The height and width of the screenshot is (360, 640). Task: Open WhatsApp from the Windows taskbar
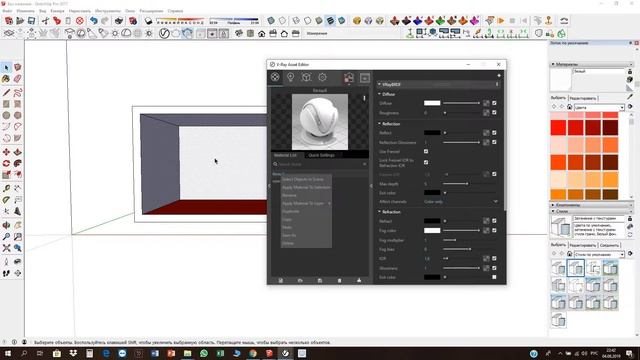204,353
